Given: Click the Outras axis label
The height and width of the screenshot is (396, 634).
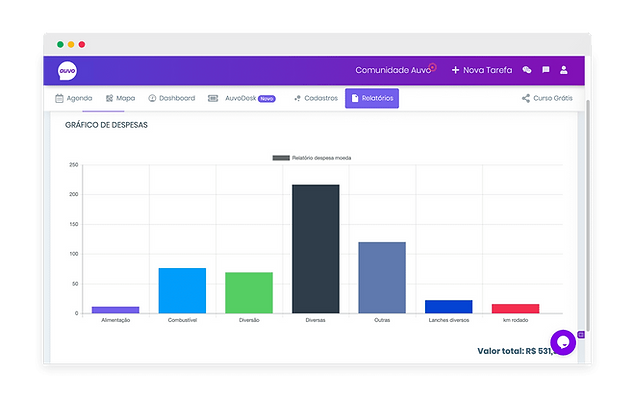Looking at the screenshot, I should 382,320.
